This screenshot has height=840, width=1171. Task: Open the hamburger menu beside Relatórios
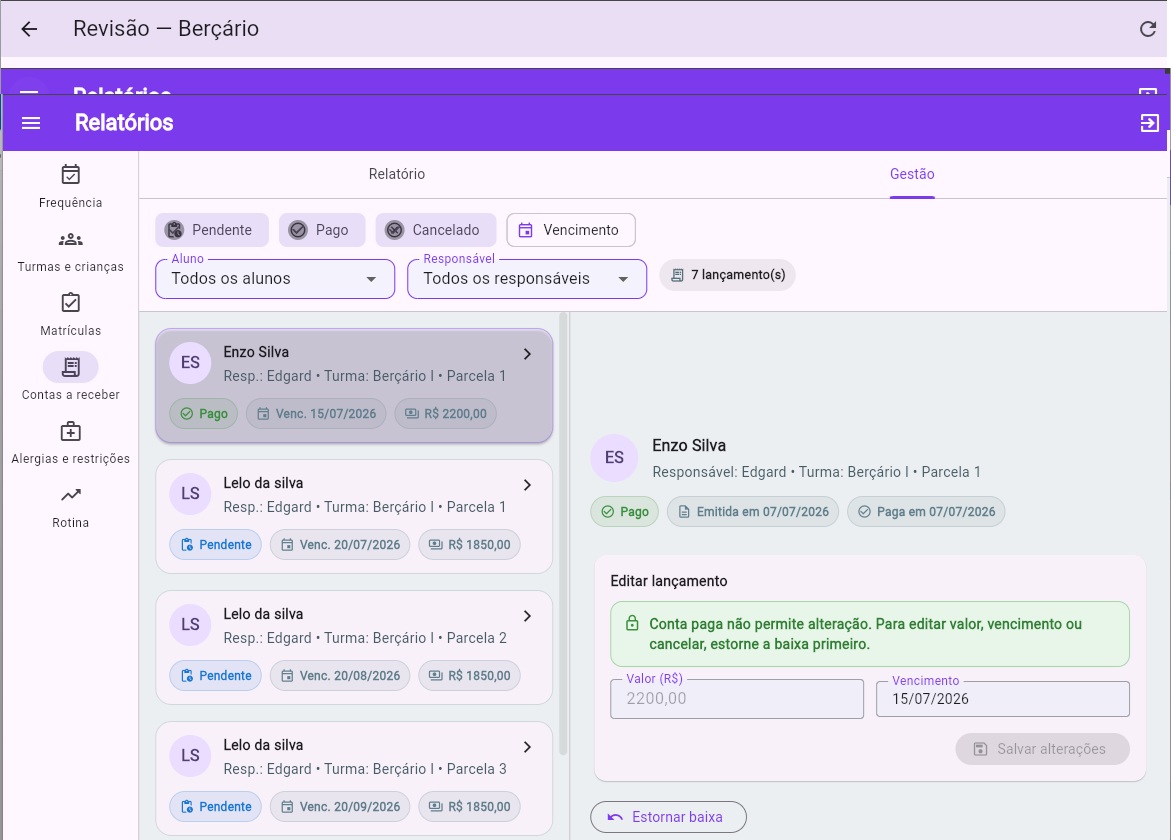pos(31,123)
